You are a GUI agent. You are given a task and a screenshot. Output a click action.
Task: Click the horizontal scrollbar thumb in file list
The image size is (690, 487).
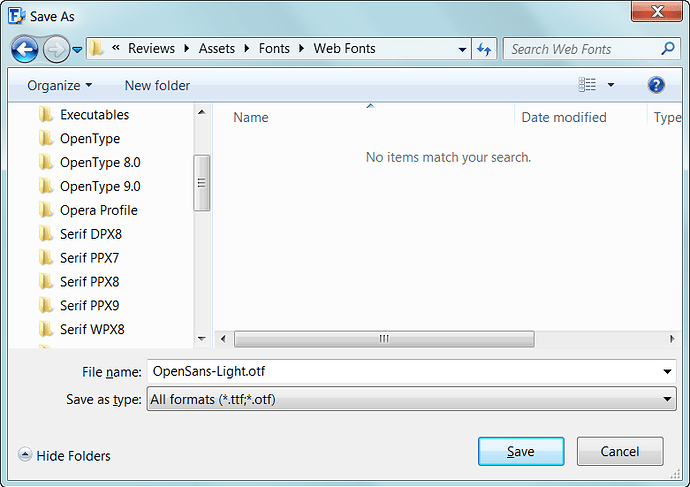pyautogui.click(x=383, y=339)
